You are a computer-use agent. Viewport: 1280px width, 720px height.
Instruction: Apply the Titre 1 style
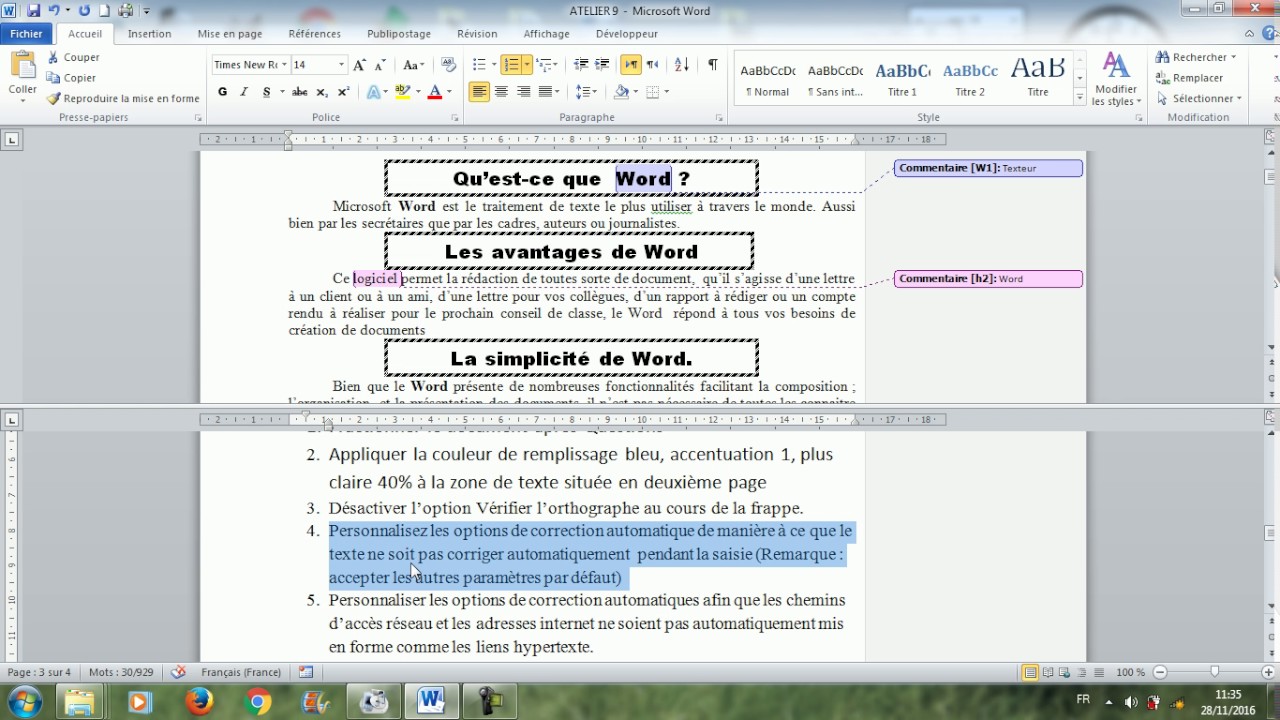pyautogui.click(x=903, y=79)
